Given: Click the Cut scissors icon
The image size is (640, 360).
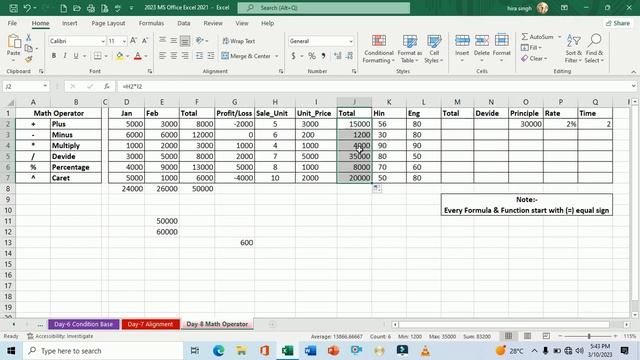Looking at the screenshot, I should pyautogui.click(x=29, y=38).
